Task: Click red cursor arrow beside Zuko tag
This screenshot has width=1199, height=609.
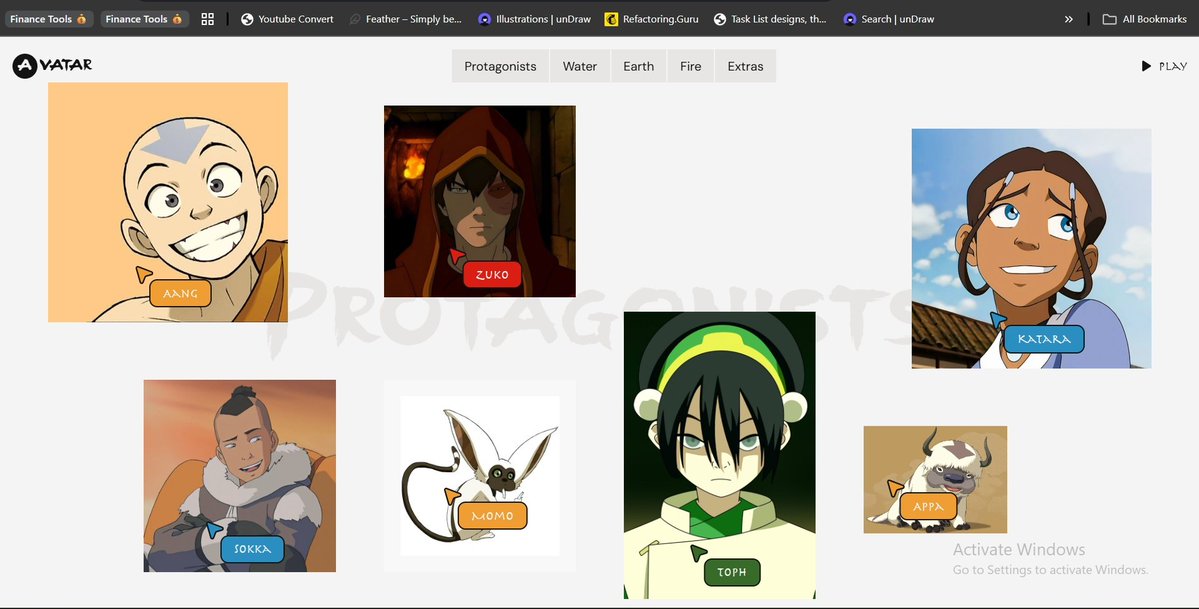Action: [x=457, y=255]
